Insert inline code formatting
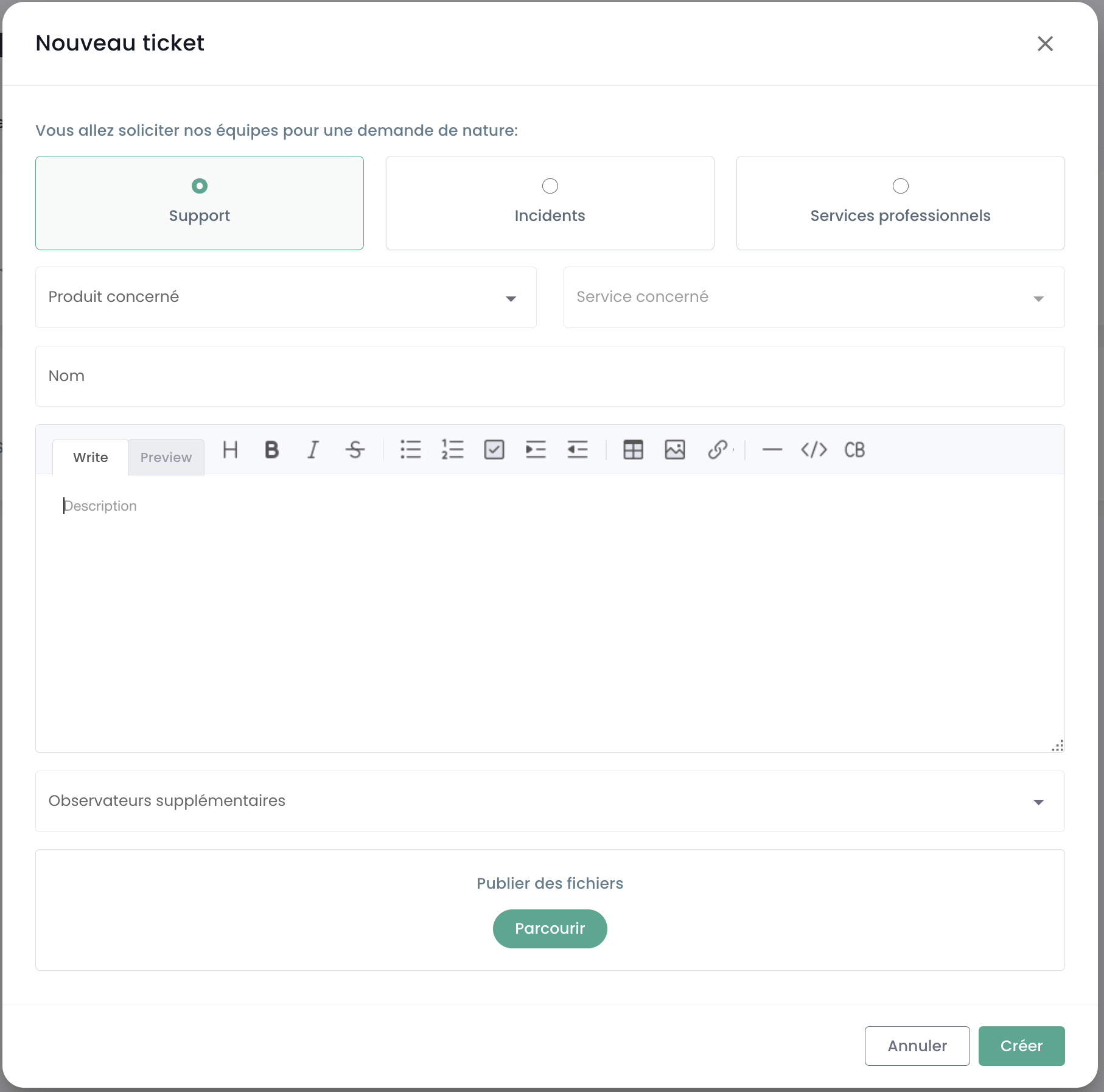Screen dimensions: 1104x1092 [814, 450]
